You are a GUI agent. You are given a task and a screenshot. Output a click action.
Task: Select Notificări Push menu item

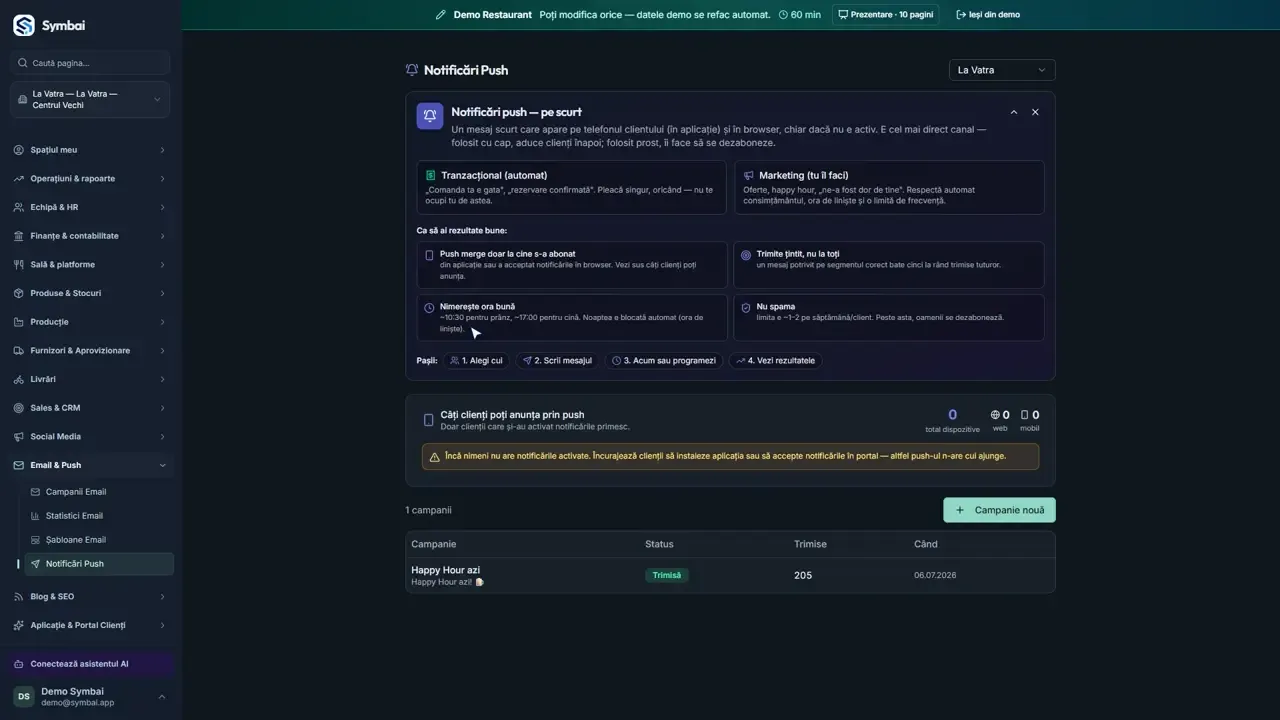(99, 564)
